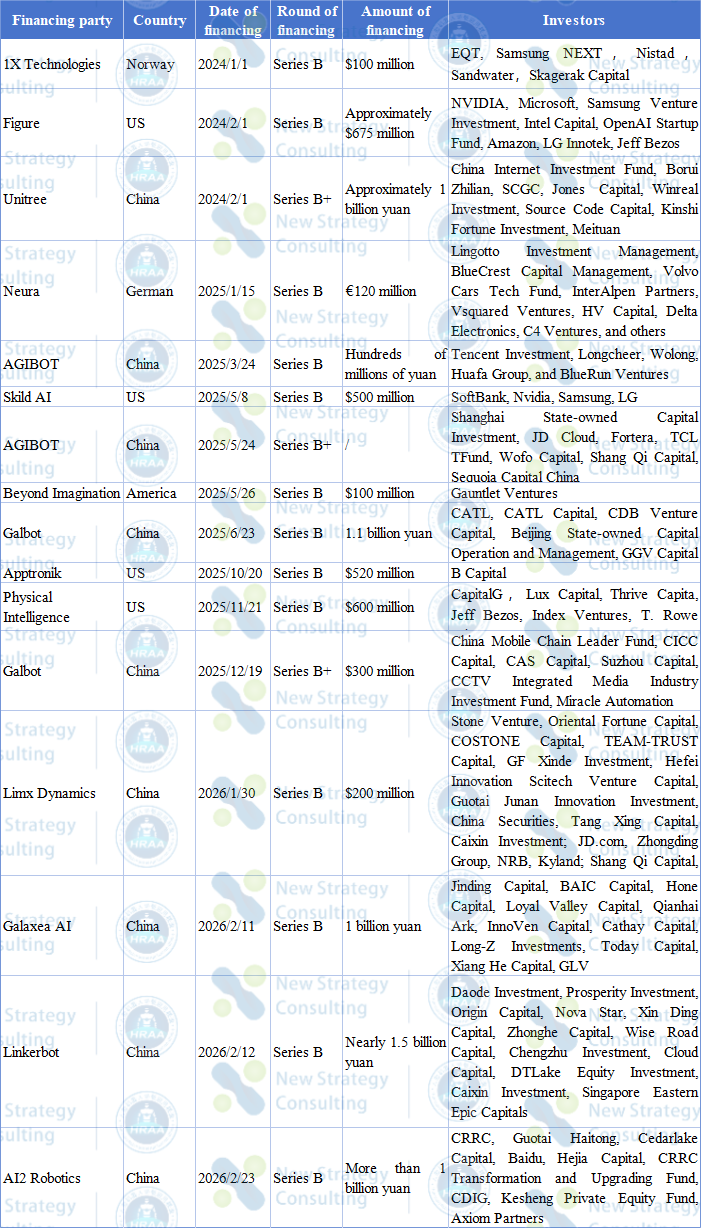
Task: Select the Galaxea AI cell
Action: point(38,926)
